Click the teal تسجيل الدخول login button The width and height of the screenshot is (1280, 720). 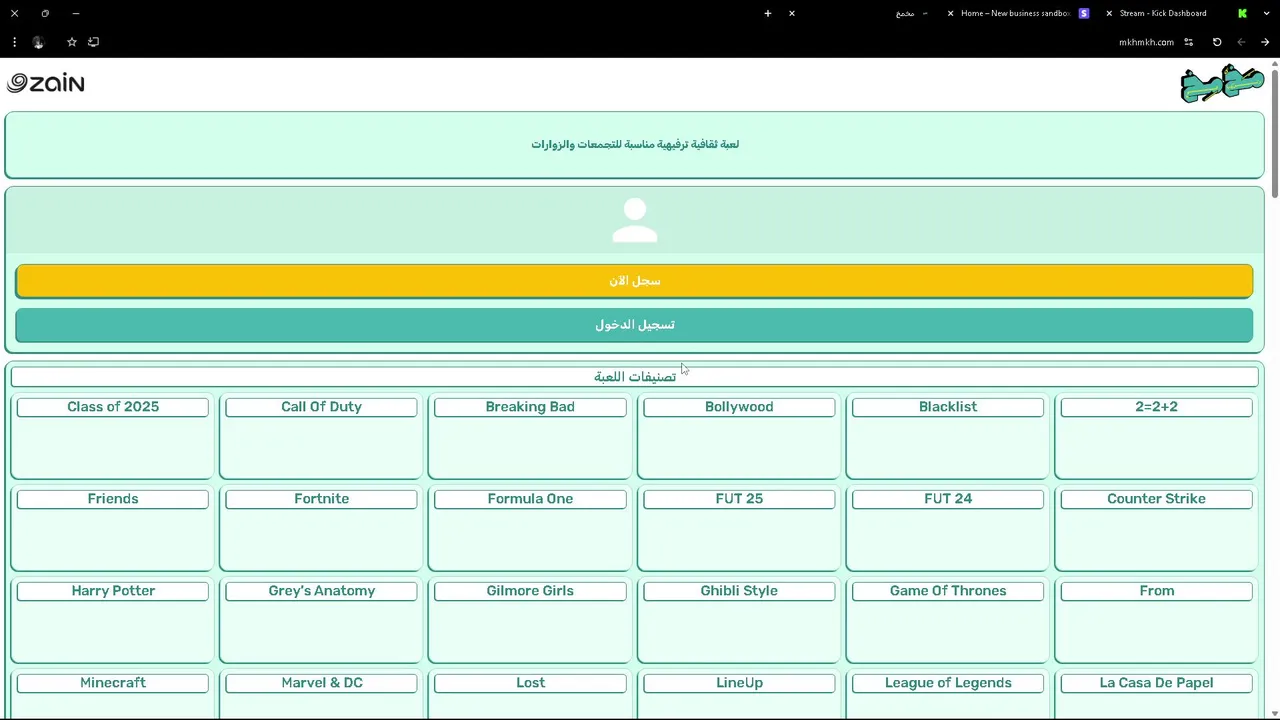coord(634,325)
